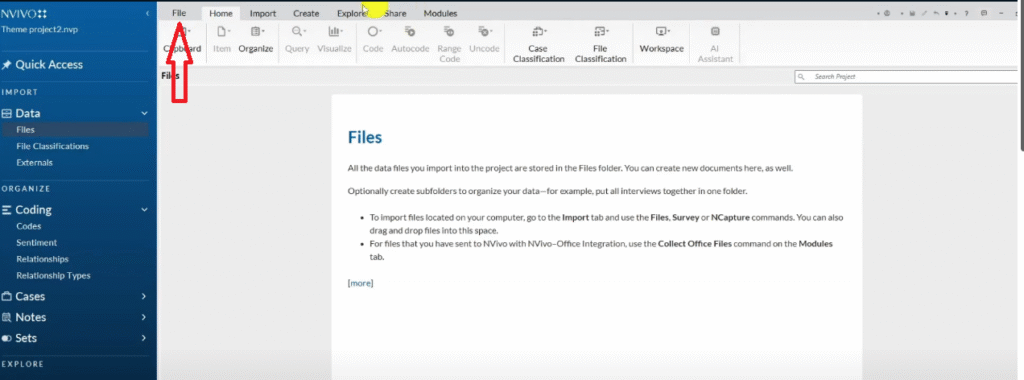Screen dimensions: 1024x380
Task: Click the Autocode ribbon icon
Action: click(x=410, y=31)
